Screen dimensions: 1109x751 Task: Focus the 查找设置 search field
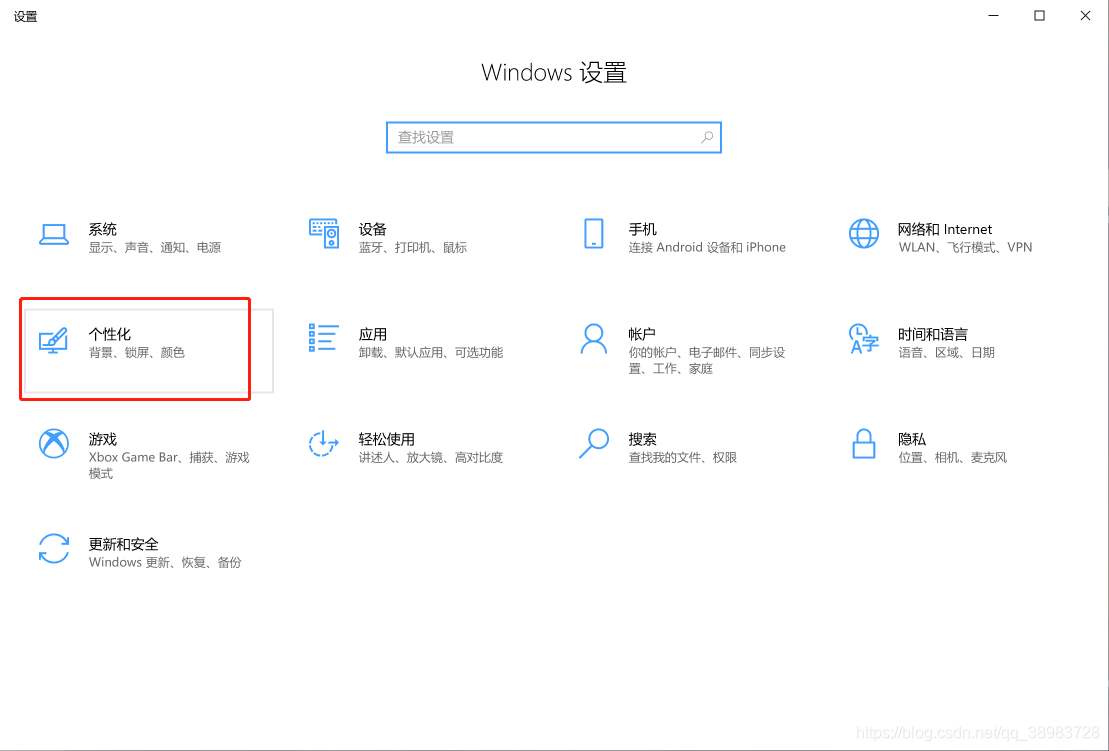click(x=554, y=137)
